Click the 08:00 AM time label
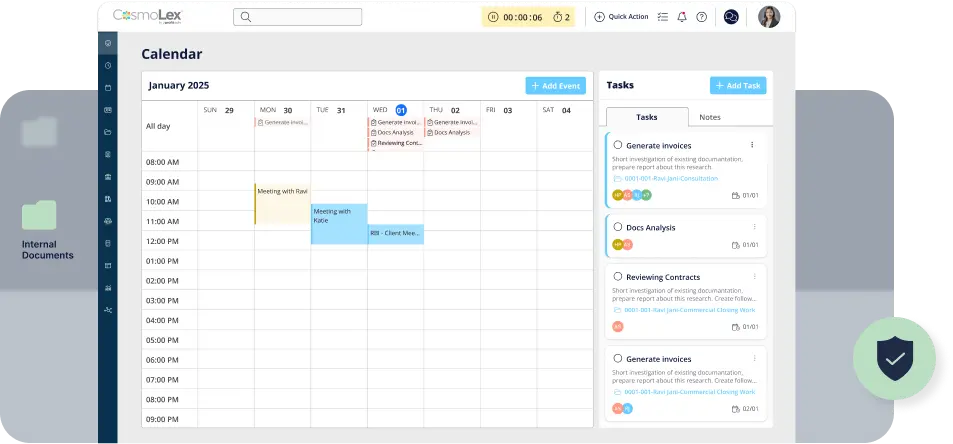Viewport: 953px width, 444px height. (x=162, y=162)
